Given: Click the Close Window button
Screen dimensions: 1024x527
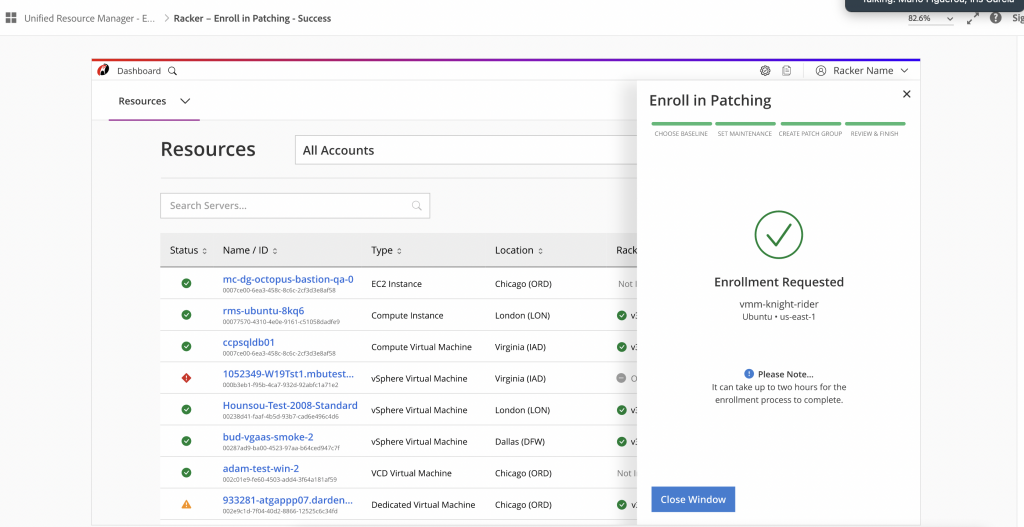Looking at the screenshot, I should pyautogui.click(x=693, y=499).
